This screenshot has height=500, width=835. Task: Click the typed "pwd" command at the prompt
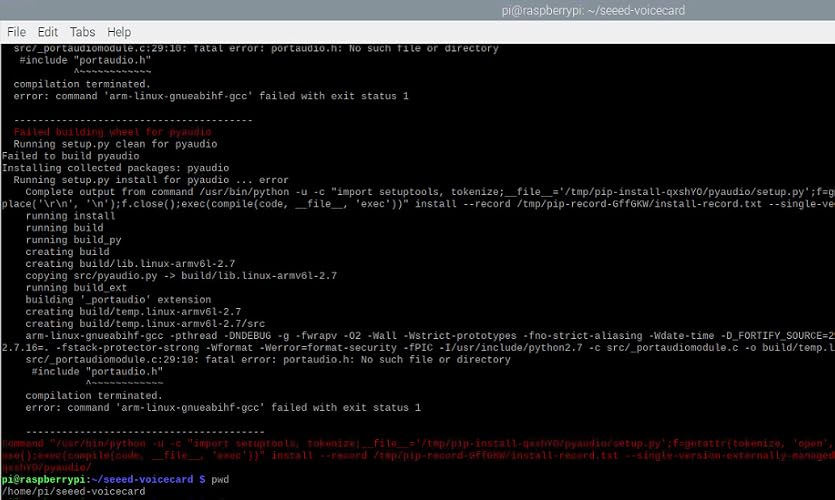point(220,480)
